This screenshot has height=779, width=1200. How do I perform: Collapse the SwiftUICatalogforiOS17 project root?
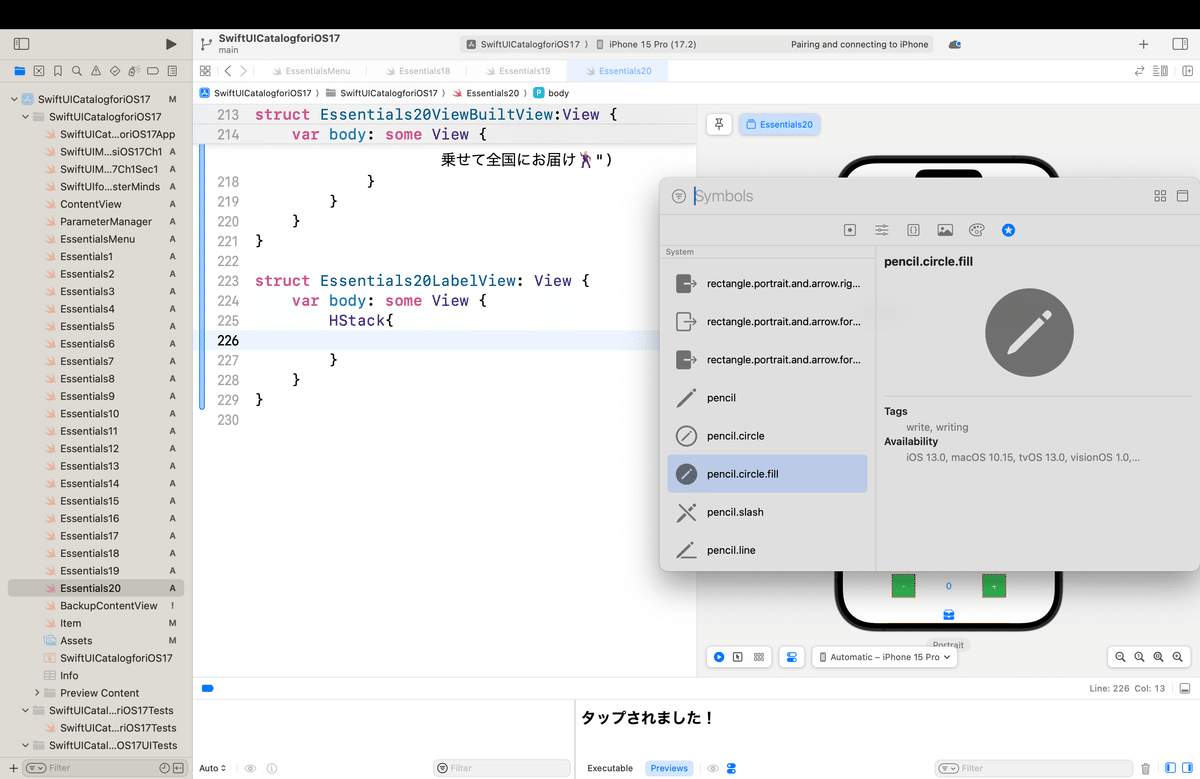click(x=14, y=99)
